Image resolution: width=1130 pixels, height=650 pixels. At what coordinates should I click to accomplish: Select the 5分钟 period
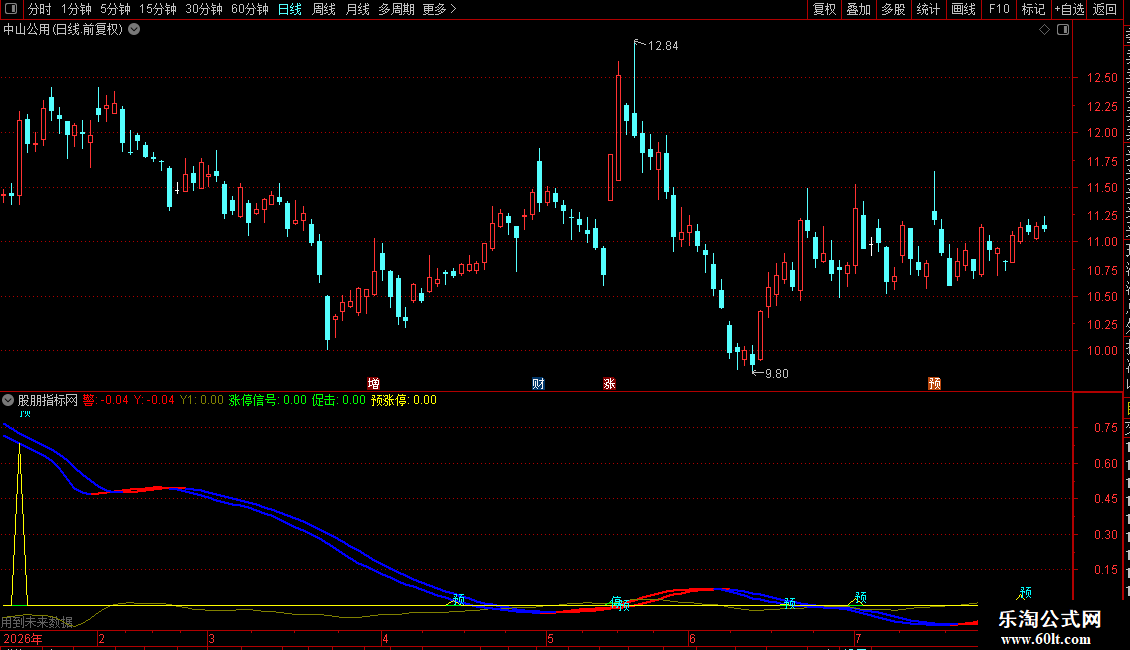pos(115,9)
